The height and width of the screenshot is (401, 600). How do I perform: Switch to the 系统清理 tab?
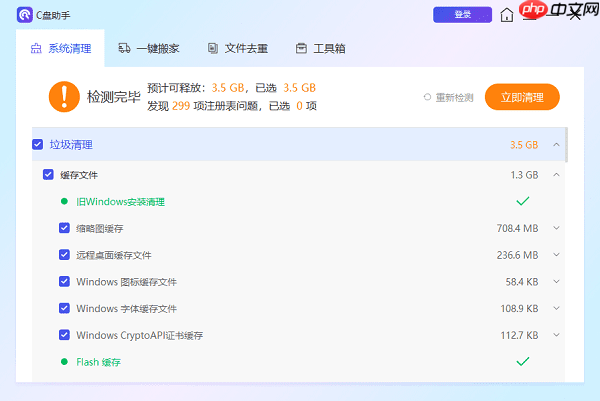coord(60,48)
